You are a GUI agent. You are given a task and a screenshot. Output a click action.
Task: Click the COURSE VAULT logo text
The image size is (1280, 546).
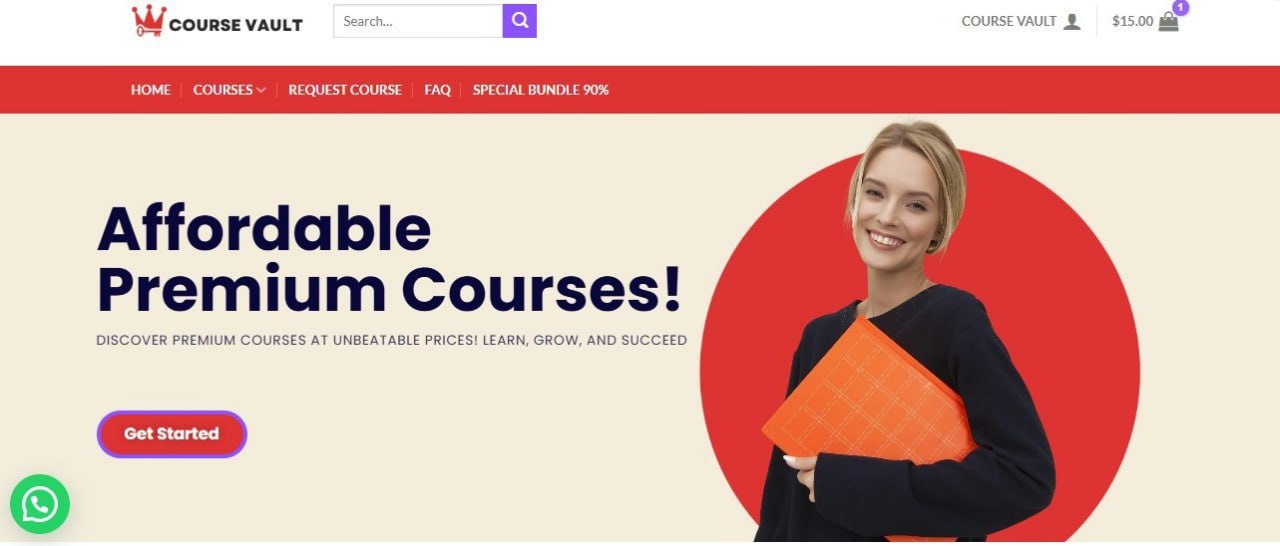[x=236, y=25]
